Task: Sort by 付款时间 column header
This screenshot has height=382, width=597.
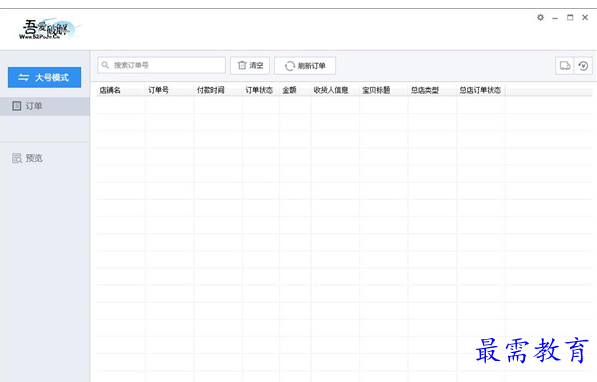Action: click(x=218, y=90)
